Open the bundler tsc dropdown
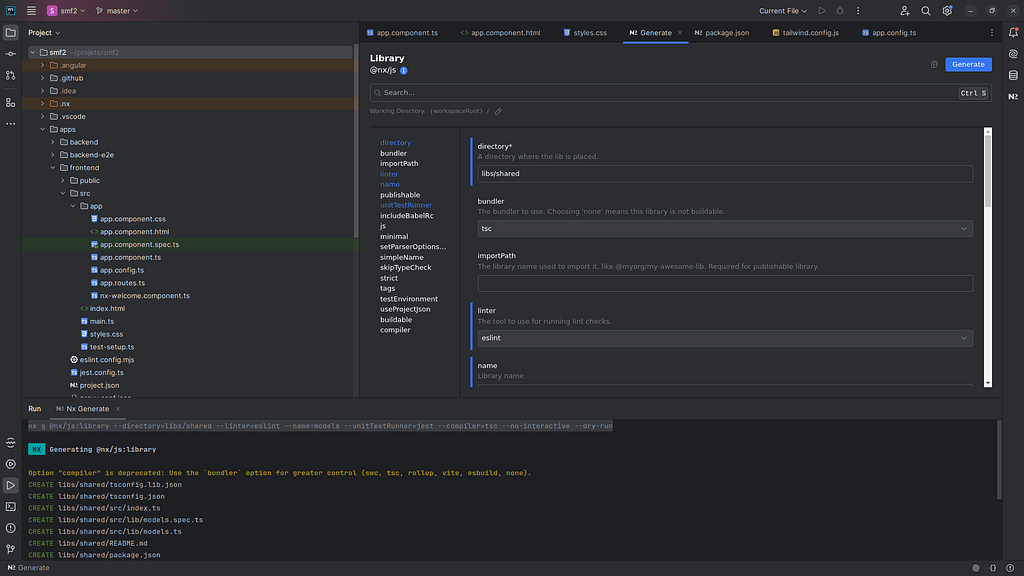 [725, 229]
